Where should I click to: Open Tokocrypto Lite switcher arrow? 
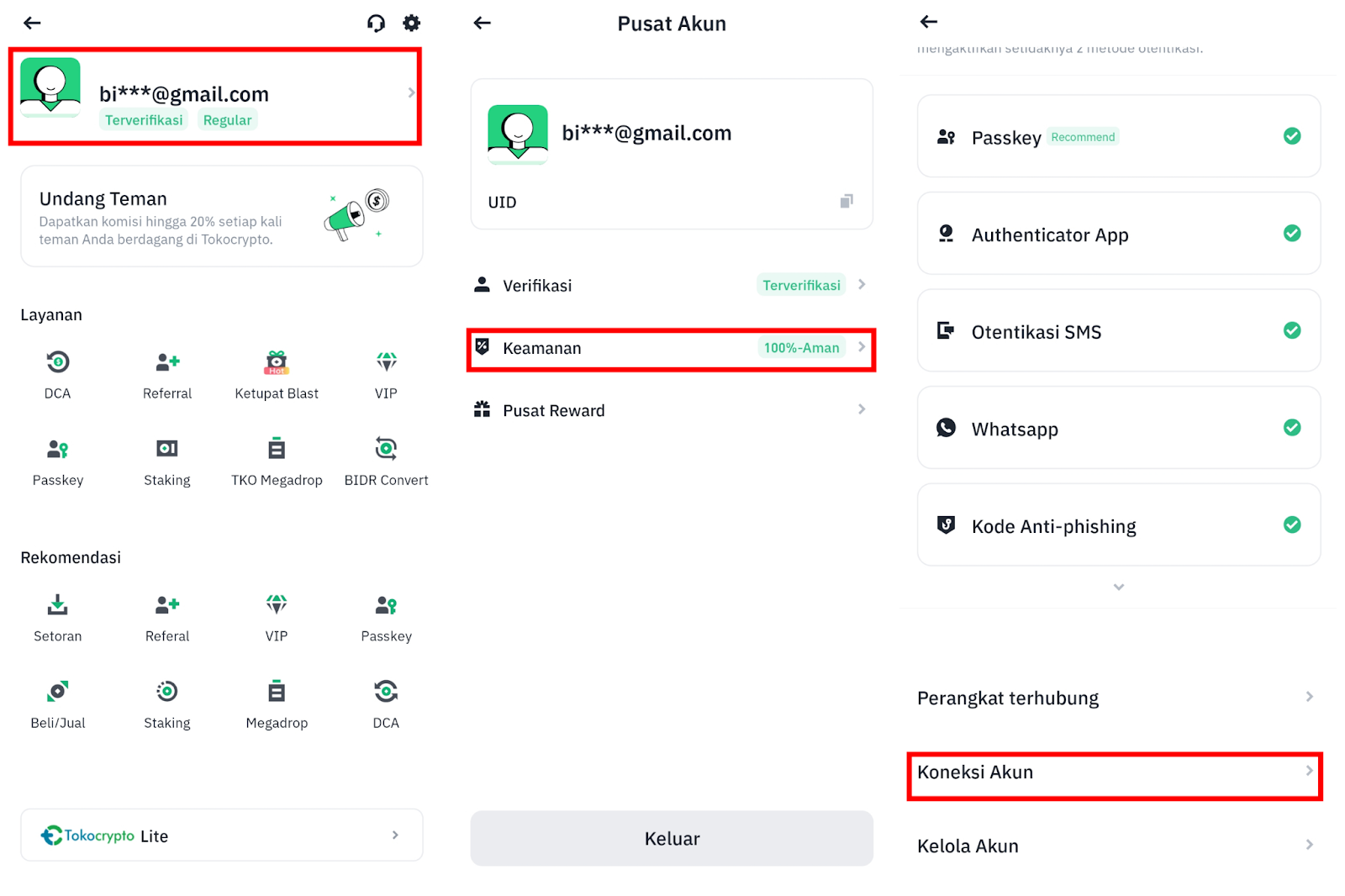tap(395, 835)
